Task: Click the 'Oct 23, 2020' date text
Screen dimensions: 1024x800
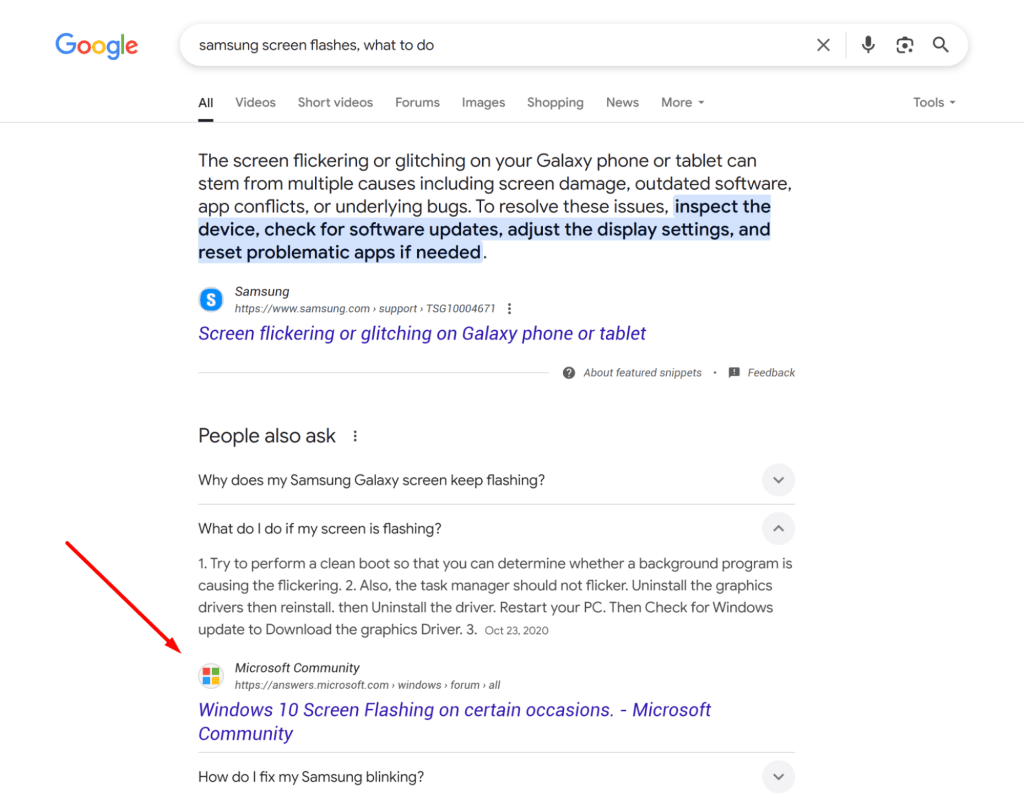Action: pos(517,630)
